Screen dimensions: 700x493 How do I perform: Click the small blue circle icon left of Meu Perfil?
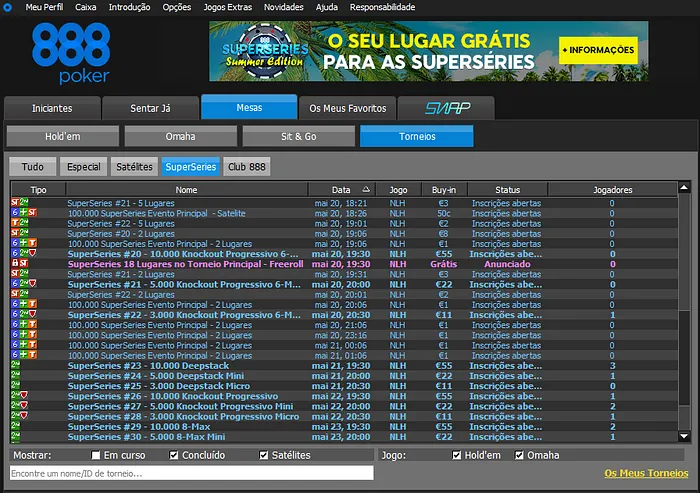click(7, 7)
